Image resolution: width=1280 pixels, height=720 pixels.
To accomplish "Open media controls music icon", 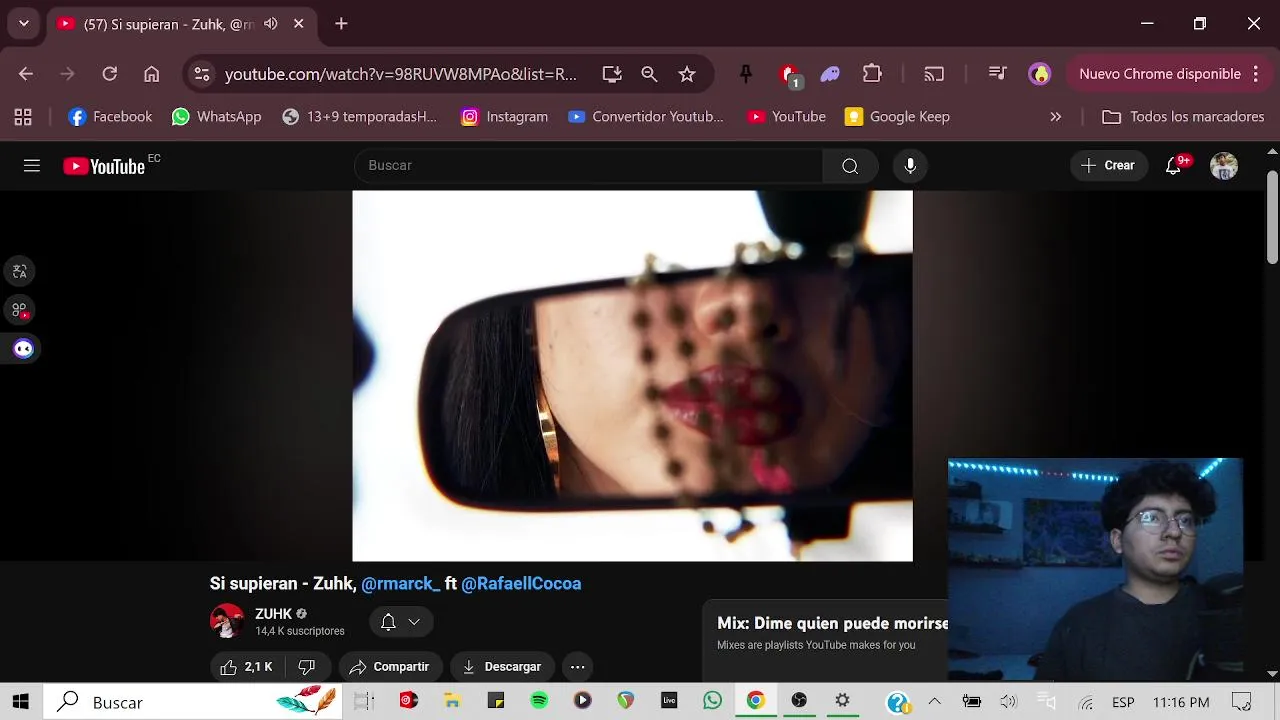I will (x=997, y=74).
